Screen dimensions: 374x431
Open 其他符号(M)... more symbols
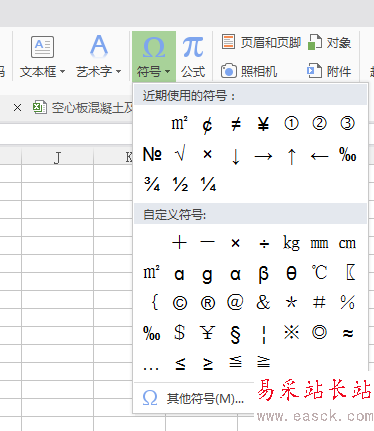[x=193, y=398]
